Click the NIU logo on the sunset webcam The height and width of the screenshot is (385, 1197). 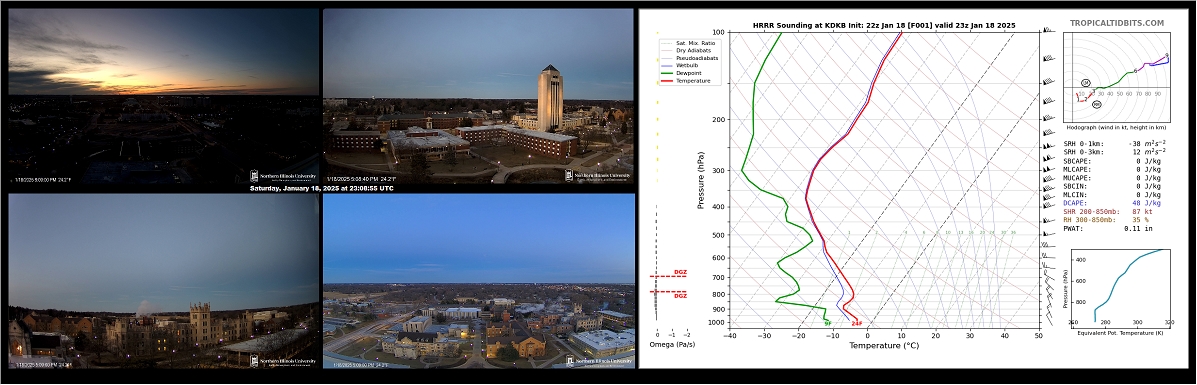click(282, 175)
